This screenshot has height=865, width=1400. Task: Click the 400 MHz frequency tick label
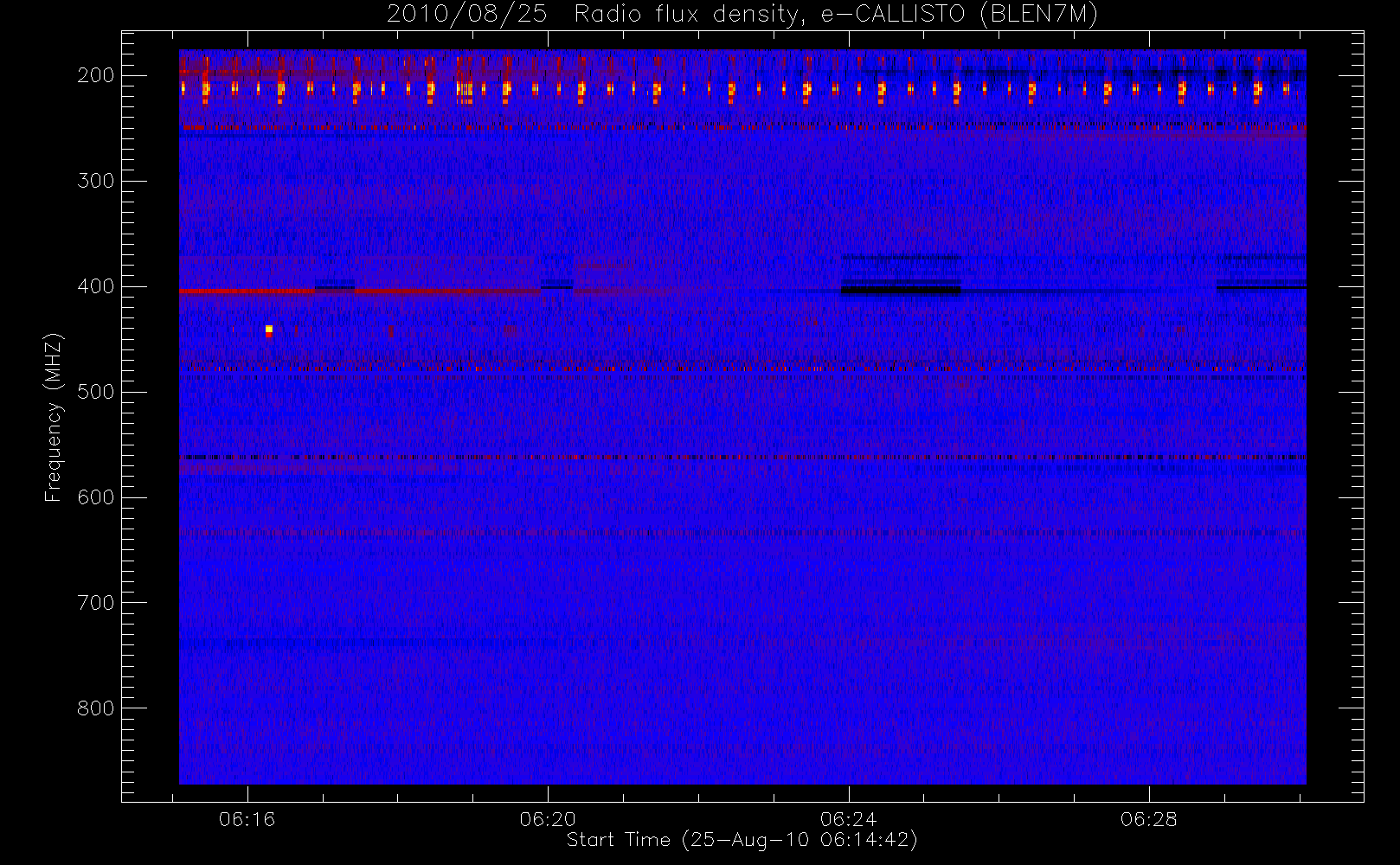tap(96, 286)
